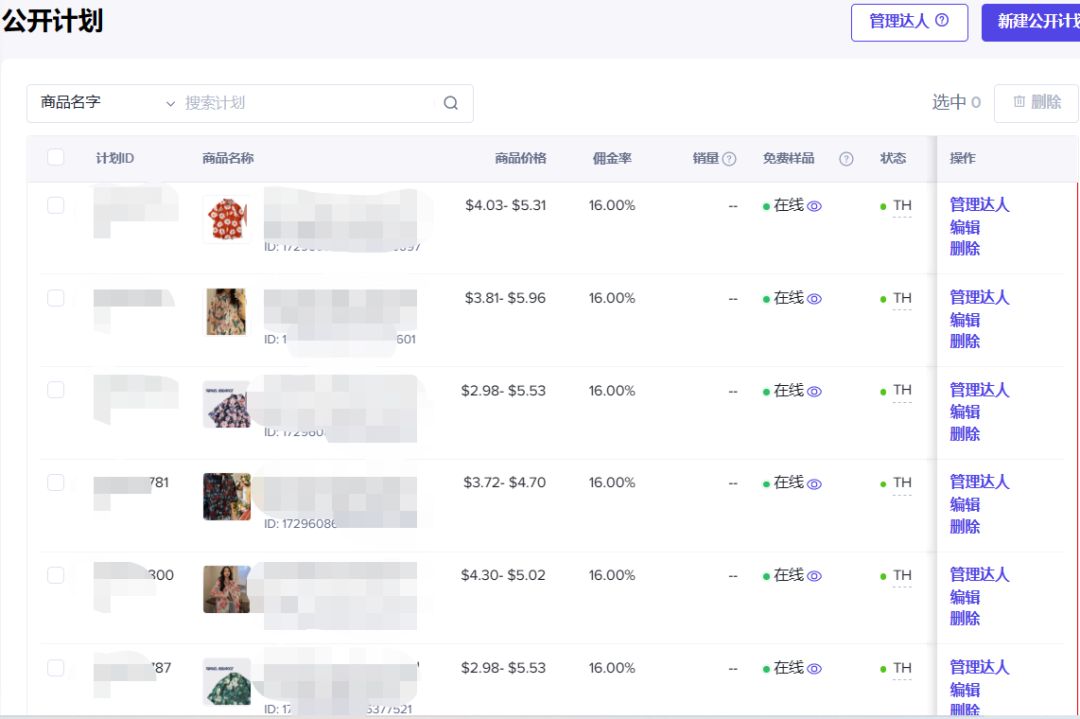1080x719 pixels.
Task: Click the eye icon beside 在线 in last row
Action: pos(813,668)
